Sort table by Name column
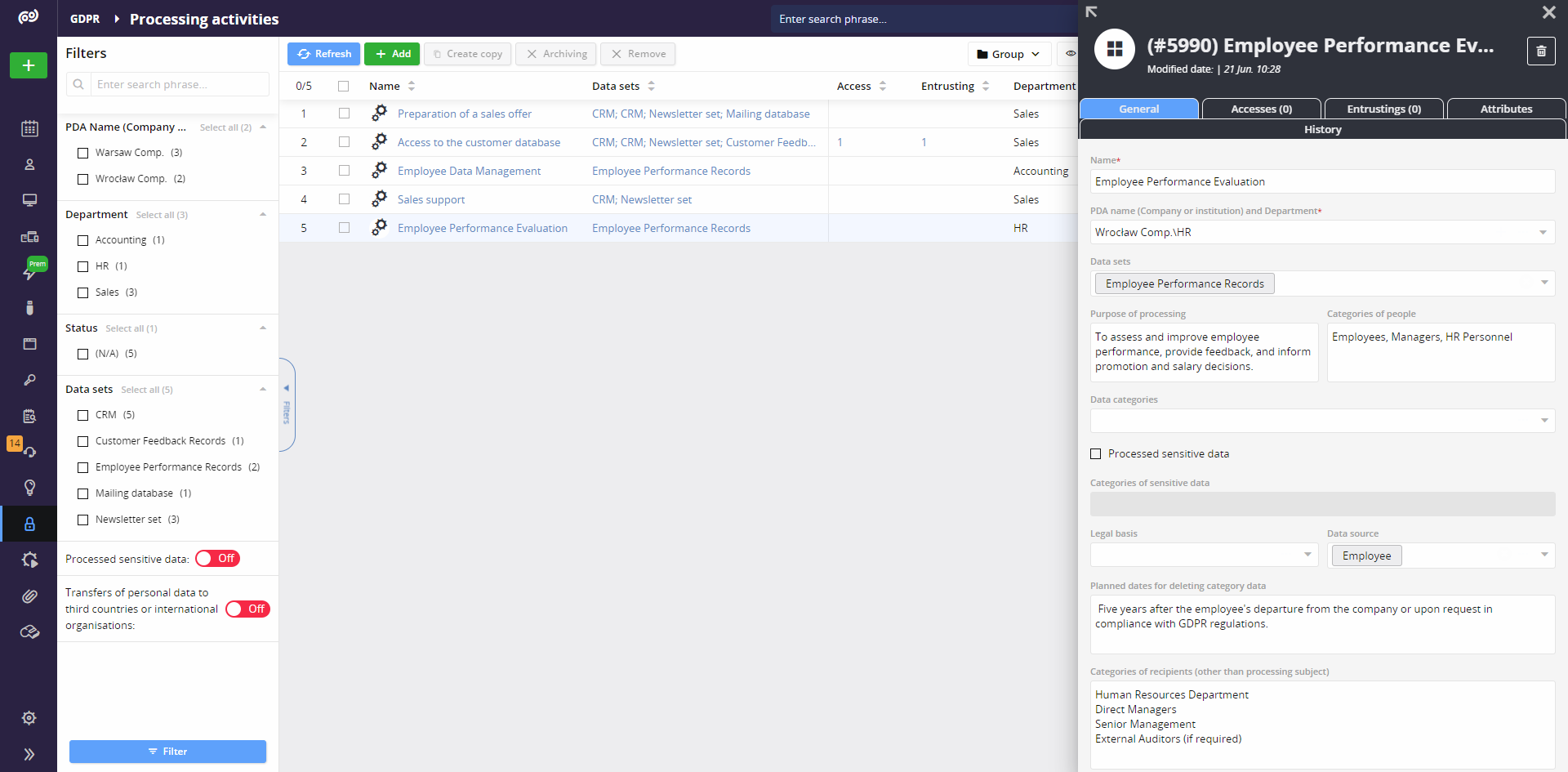Screen dimensions: 1568x772 tap(392, 86)
